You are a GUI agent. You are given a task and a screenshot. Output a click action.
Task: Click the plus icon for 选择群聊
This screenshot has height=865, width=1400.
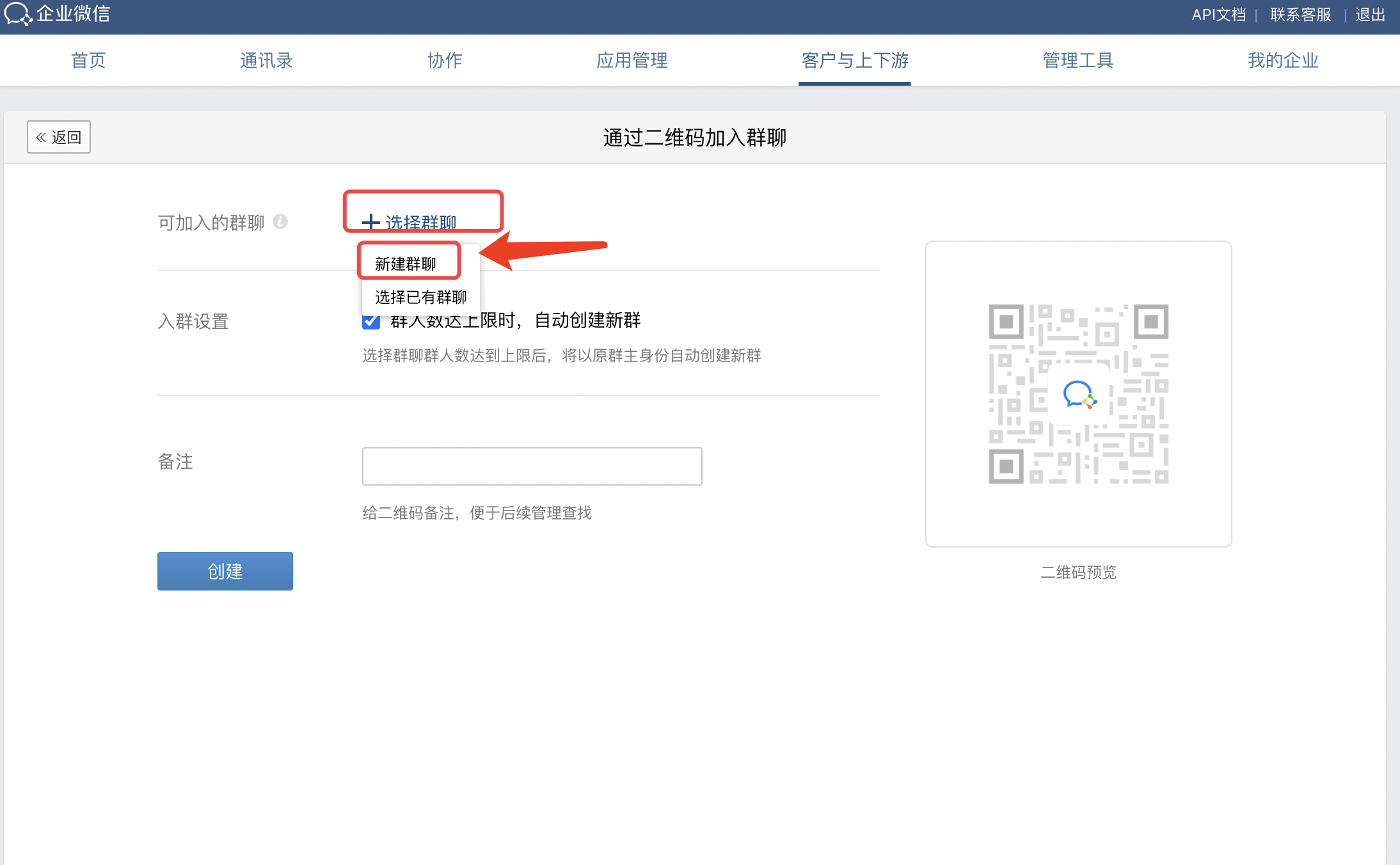pos(370,222)
